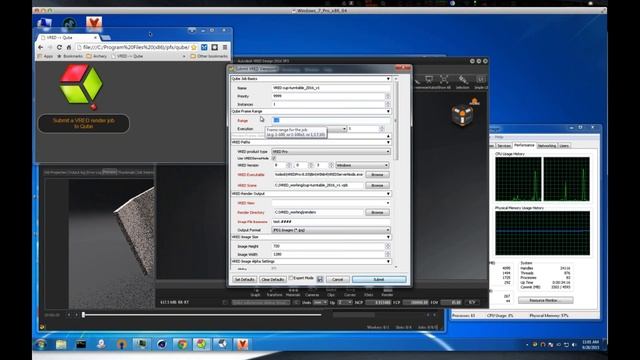Open Qube cube icon on the taskbar

click(x=202, y=344)
